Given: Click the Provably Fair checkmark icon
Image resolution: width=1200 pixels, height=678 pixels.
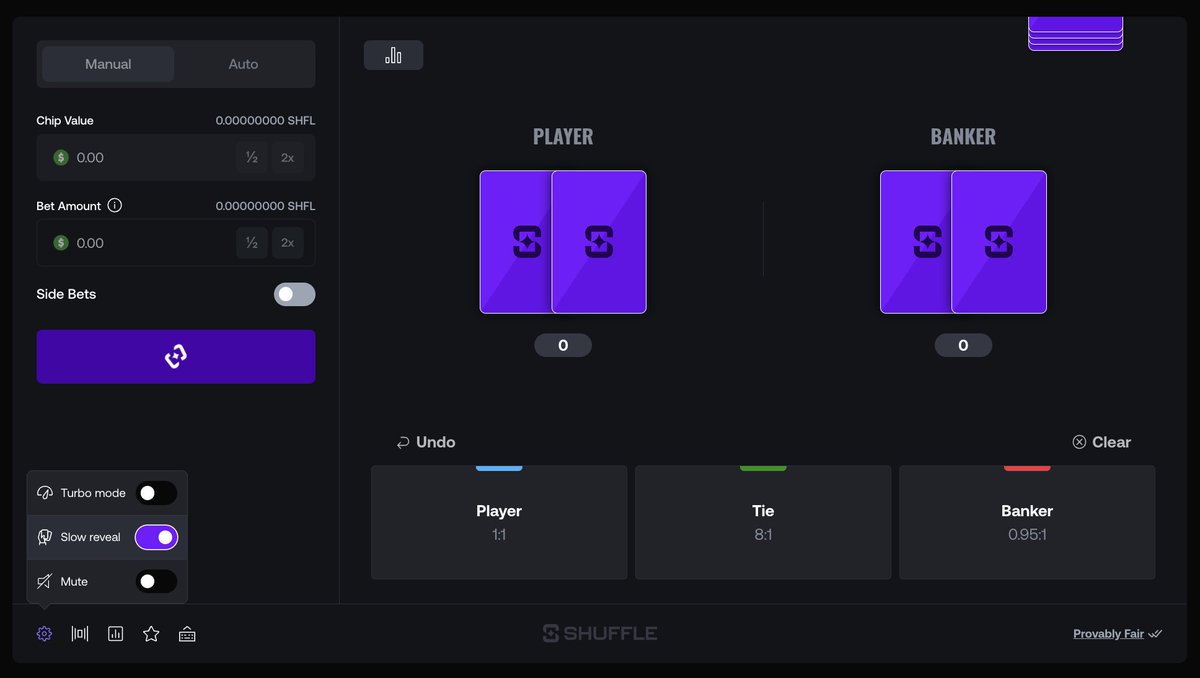Looking at the screenshot, I should click(1155, 634).
